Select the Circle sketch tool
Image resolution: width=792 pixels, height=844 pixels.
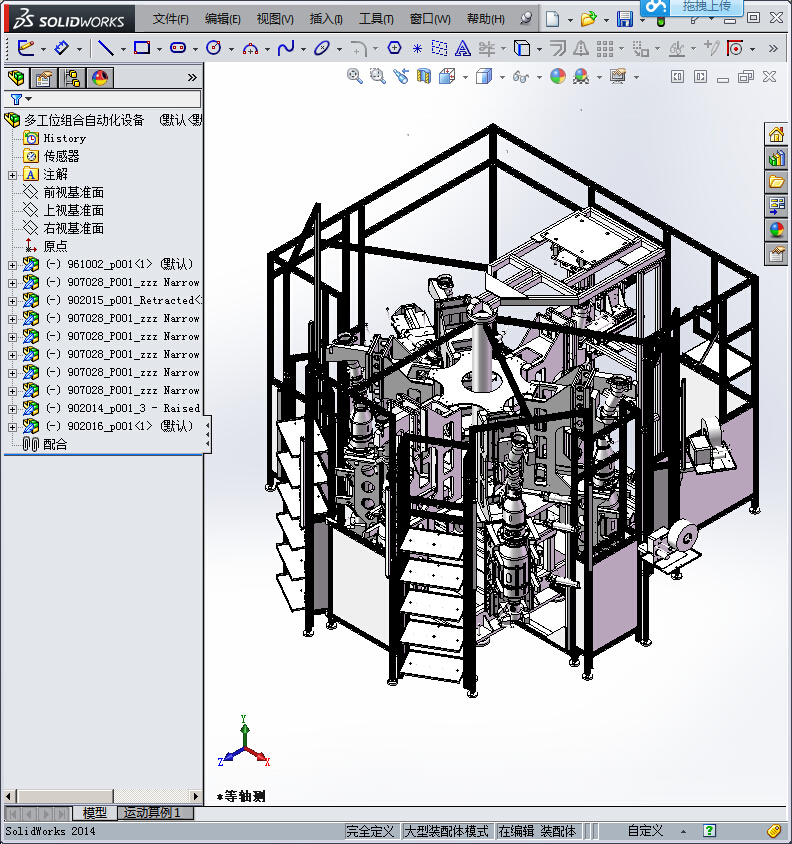pos(214,48)
